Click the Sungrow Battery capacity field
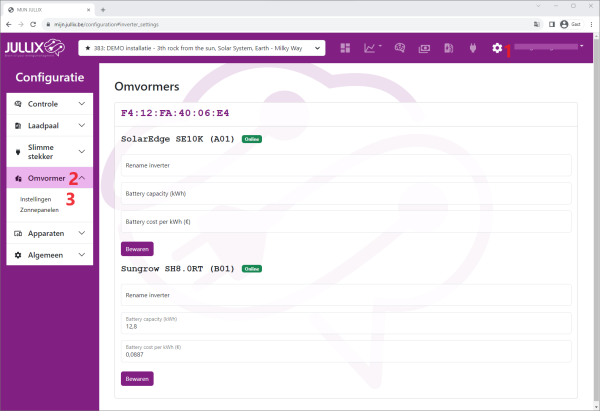The width and height of the screenshot is (600, 411). 345,323
